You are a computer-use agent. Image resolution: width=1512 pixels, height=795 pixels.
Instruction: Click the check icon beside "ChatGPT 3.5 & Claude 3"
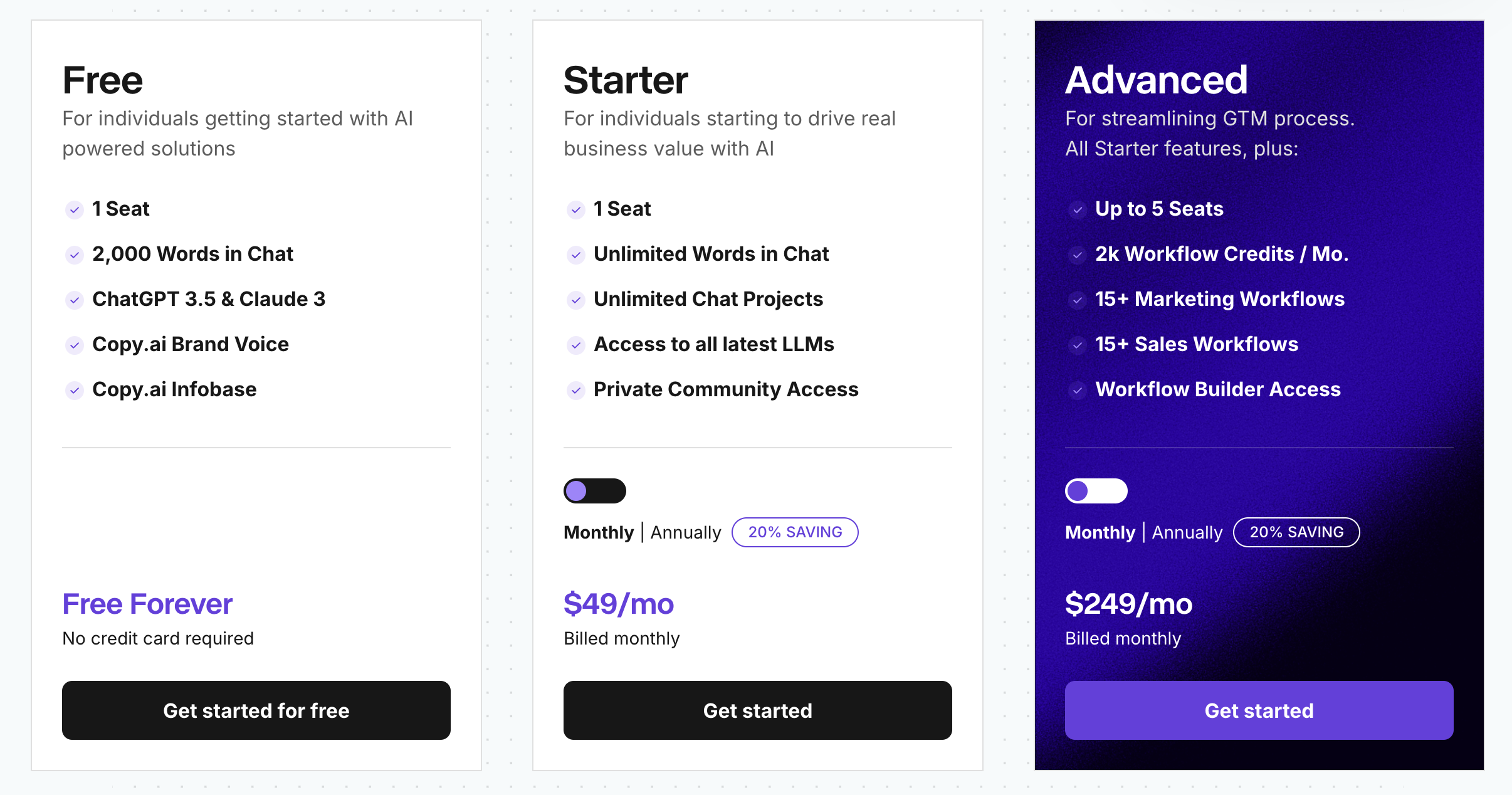(x=75, y=300)
